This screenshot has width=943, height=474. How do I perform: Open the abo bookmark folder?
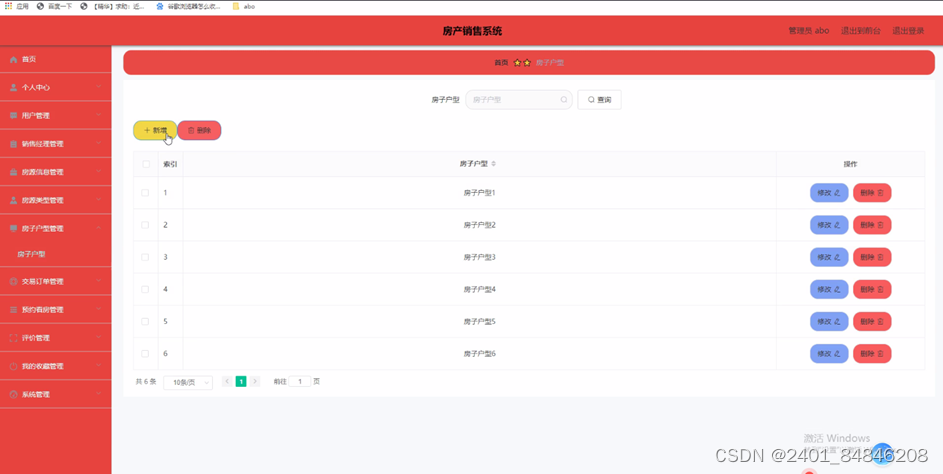coord(244,7)
